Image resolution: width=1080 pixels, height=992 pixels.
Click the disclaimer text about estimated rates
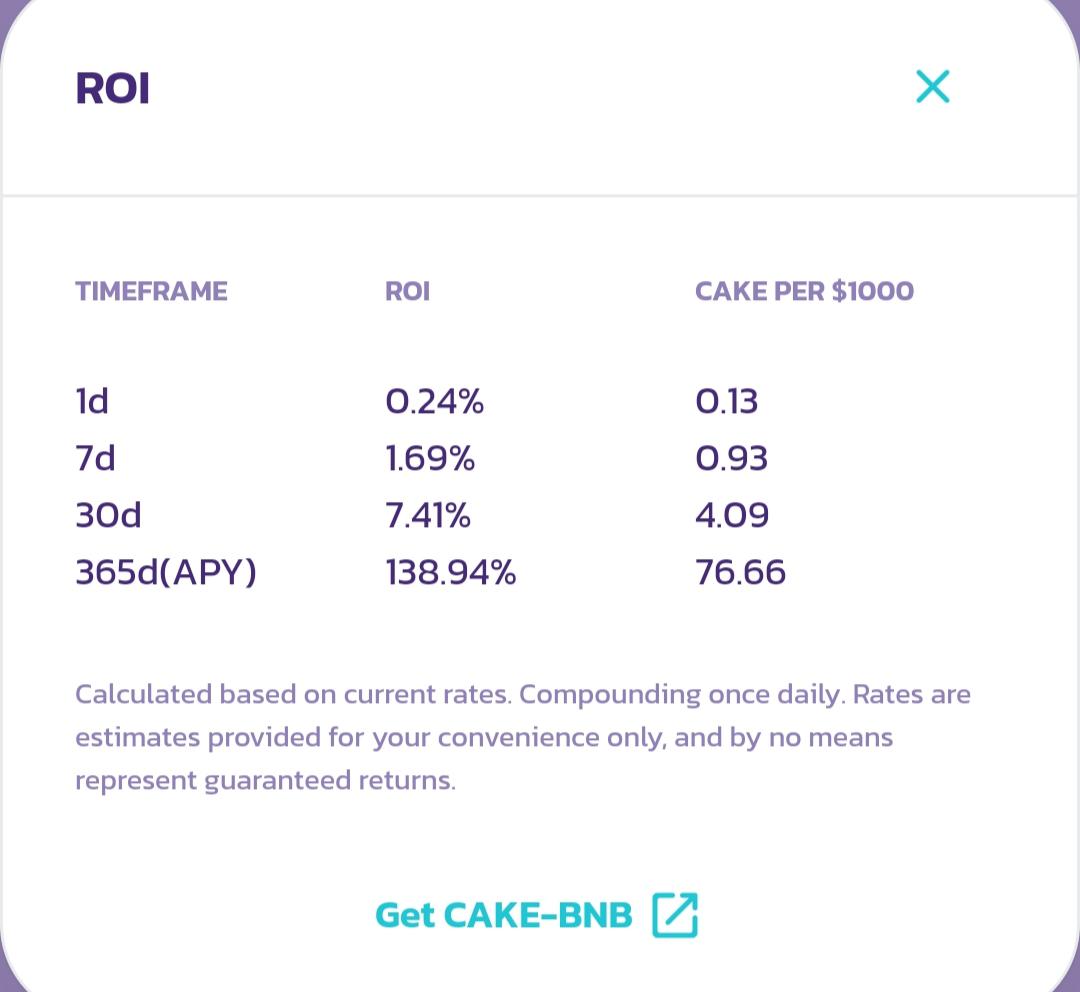(x=522, y=737)
